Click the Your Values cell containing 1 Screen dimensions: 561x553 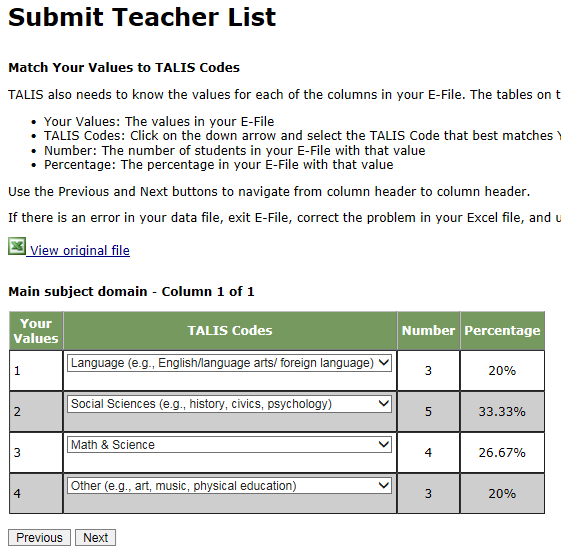(36, 371)
